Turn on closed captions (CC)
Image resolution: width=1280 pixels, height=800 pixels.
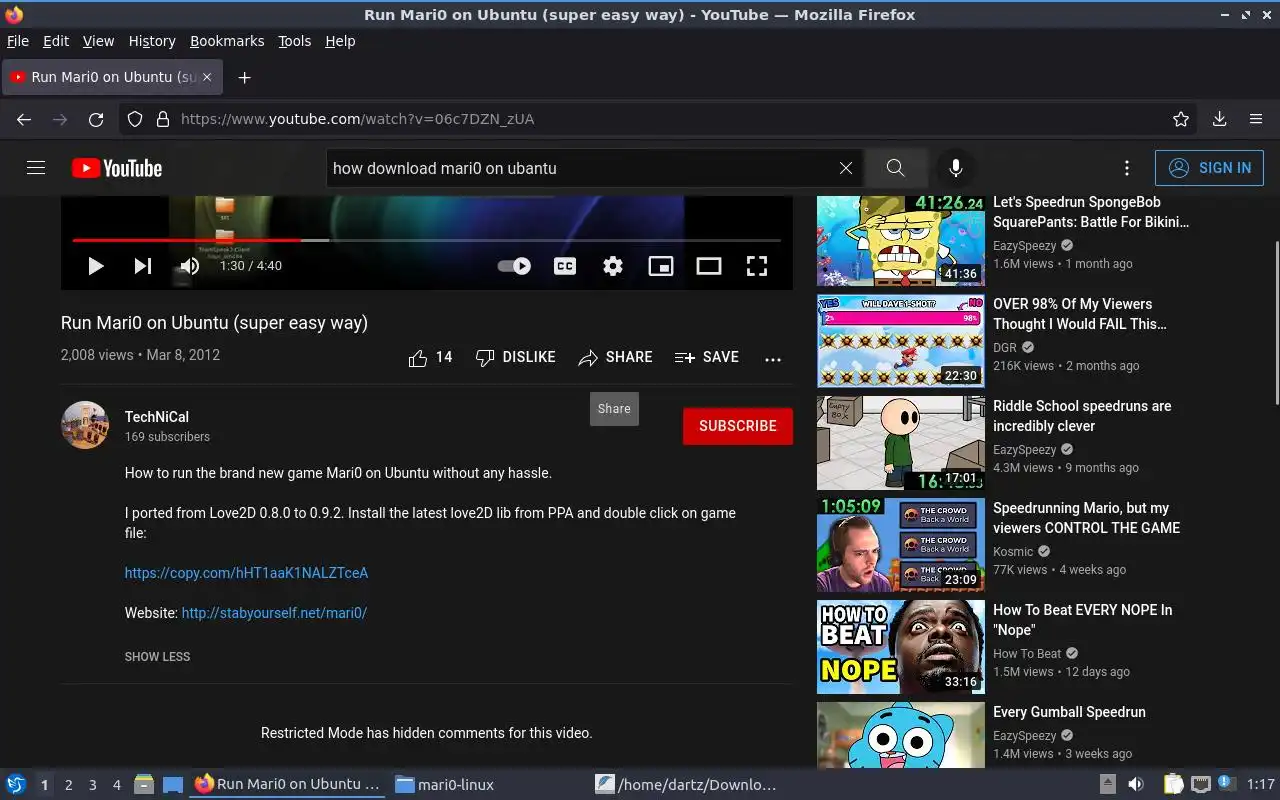[565, 266]
